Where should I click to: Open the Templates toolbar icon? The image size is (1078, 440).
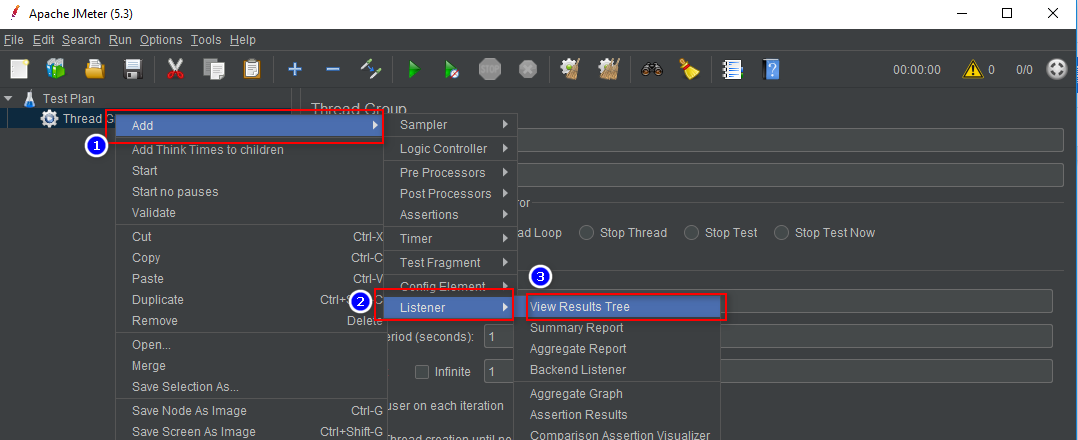point(56,69)
